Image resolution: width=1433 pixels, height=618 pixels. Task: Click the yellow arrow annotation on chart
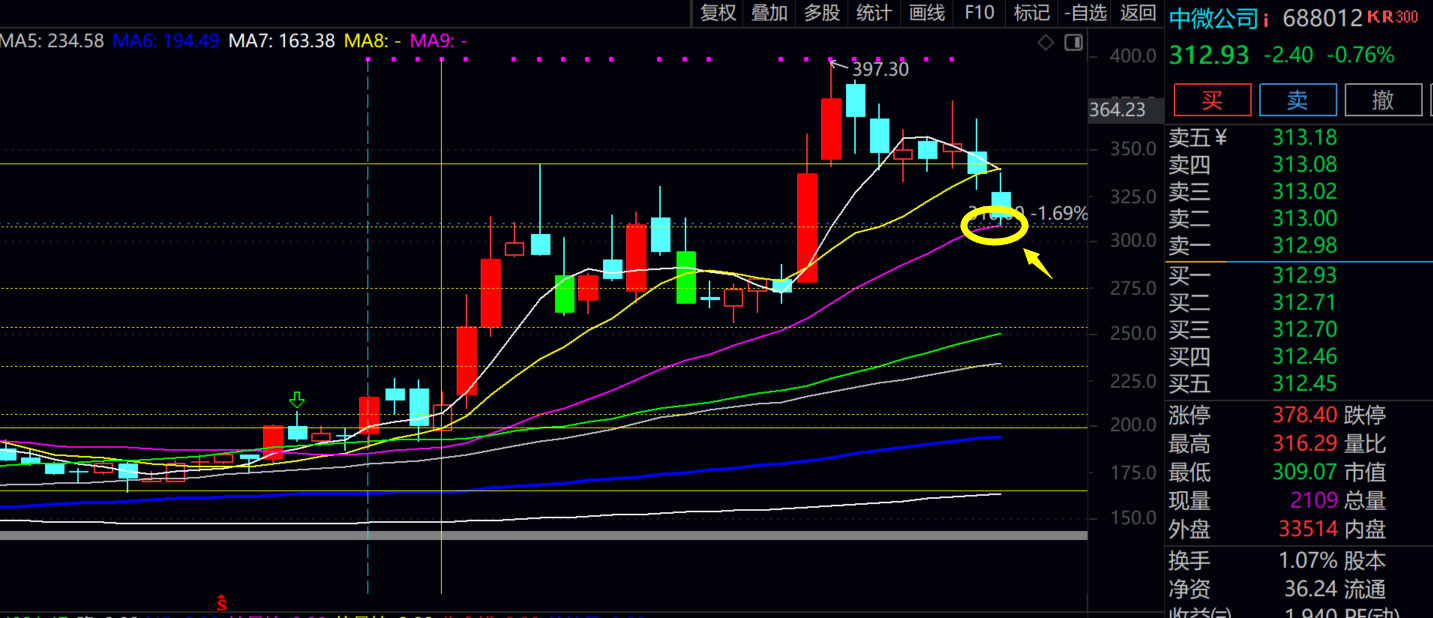tap(1037, 264)
